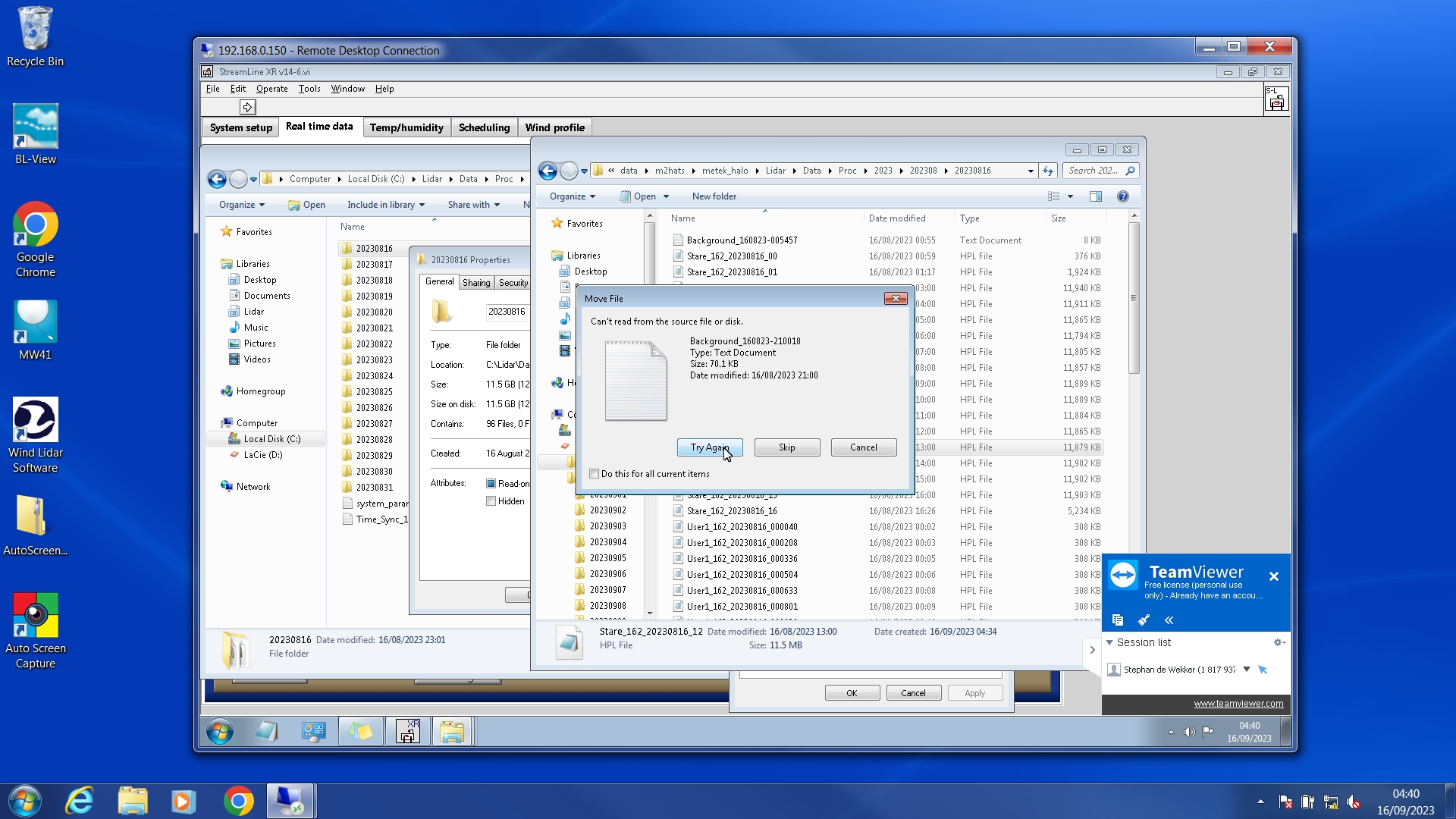Toggle the Read-only attribute checkbox
1456x819 pixels.
pyautogui.click(x=491, y=484)
